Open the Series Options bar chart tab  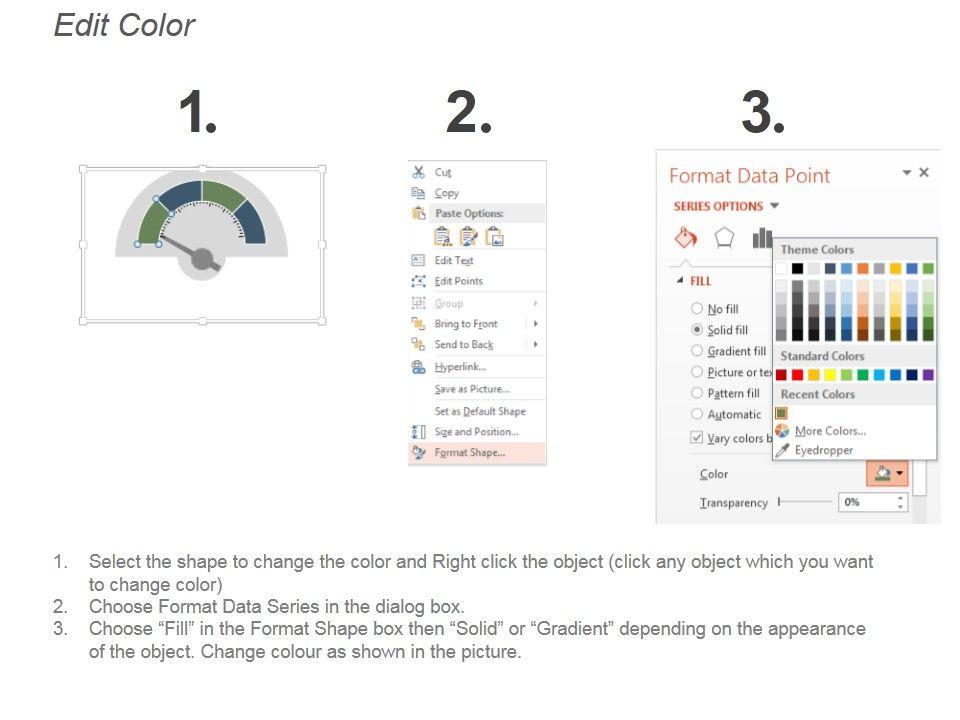click(x=762, y=238)
